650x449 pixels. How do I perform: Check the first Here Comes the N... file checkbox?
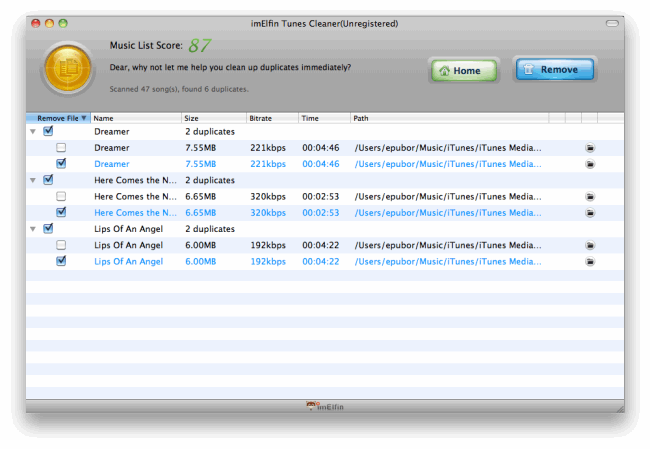click(61, 196)
